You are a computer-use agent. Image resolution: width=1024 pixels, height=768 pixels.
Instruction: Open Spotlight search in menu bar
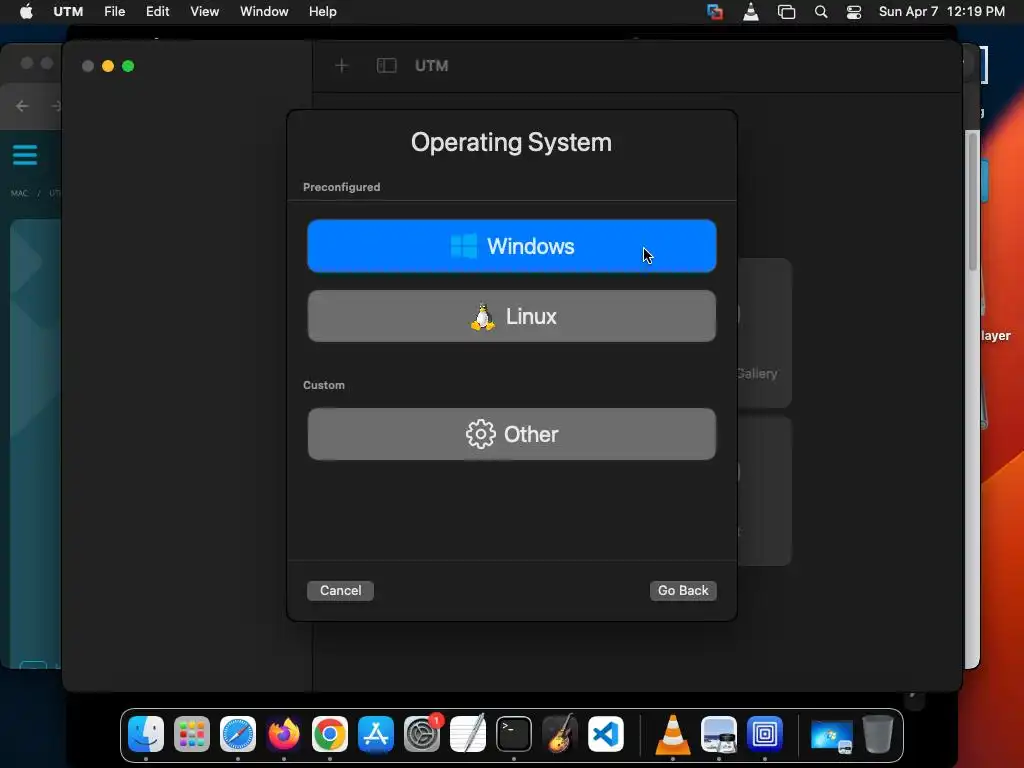coord(821,12)
